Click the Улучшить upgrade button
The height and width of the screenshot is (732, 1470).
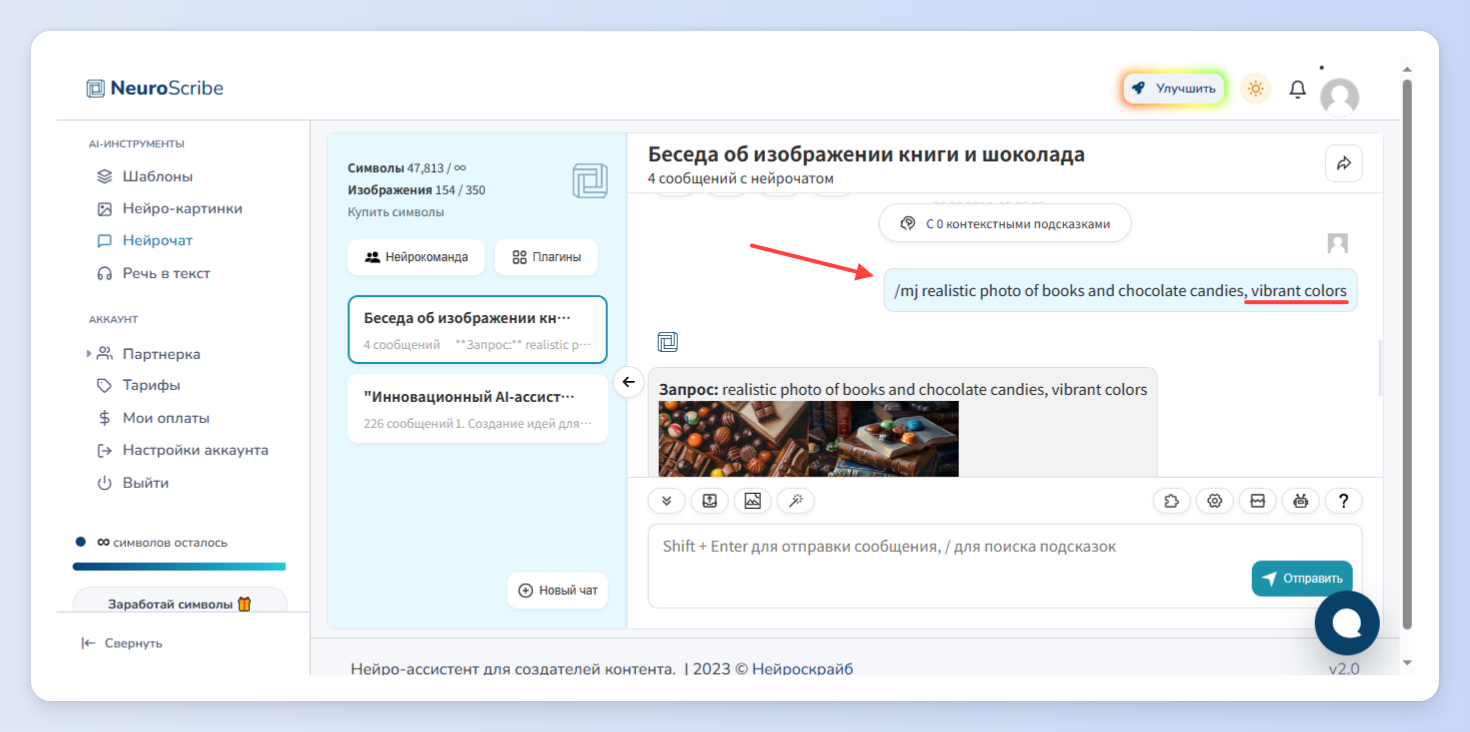1174,88
